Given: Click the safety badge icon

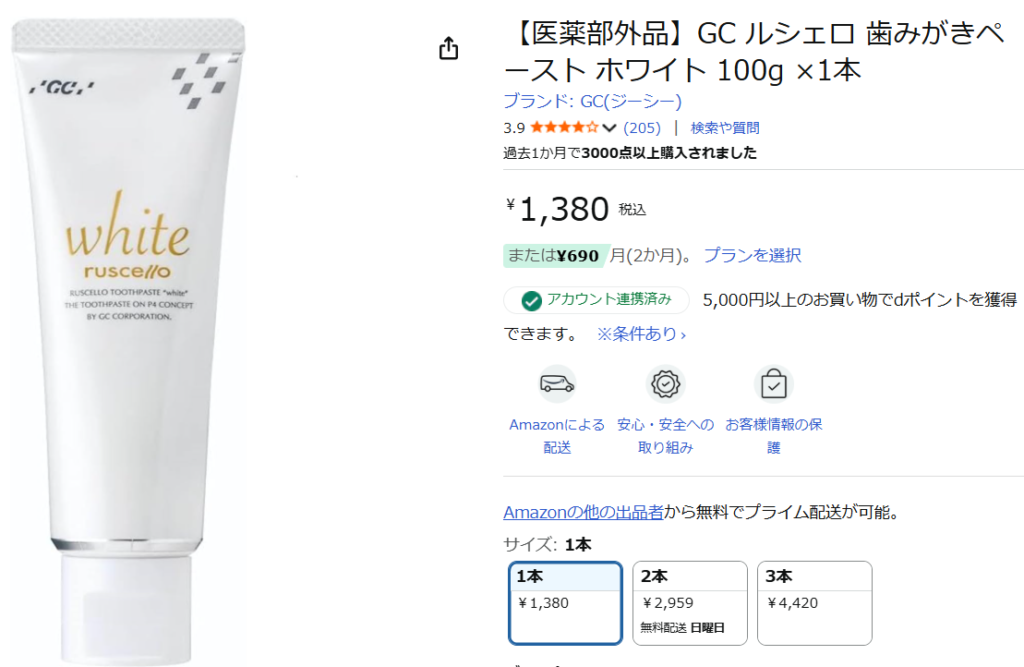Looking at the screenshot, I should 665,384.
